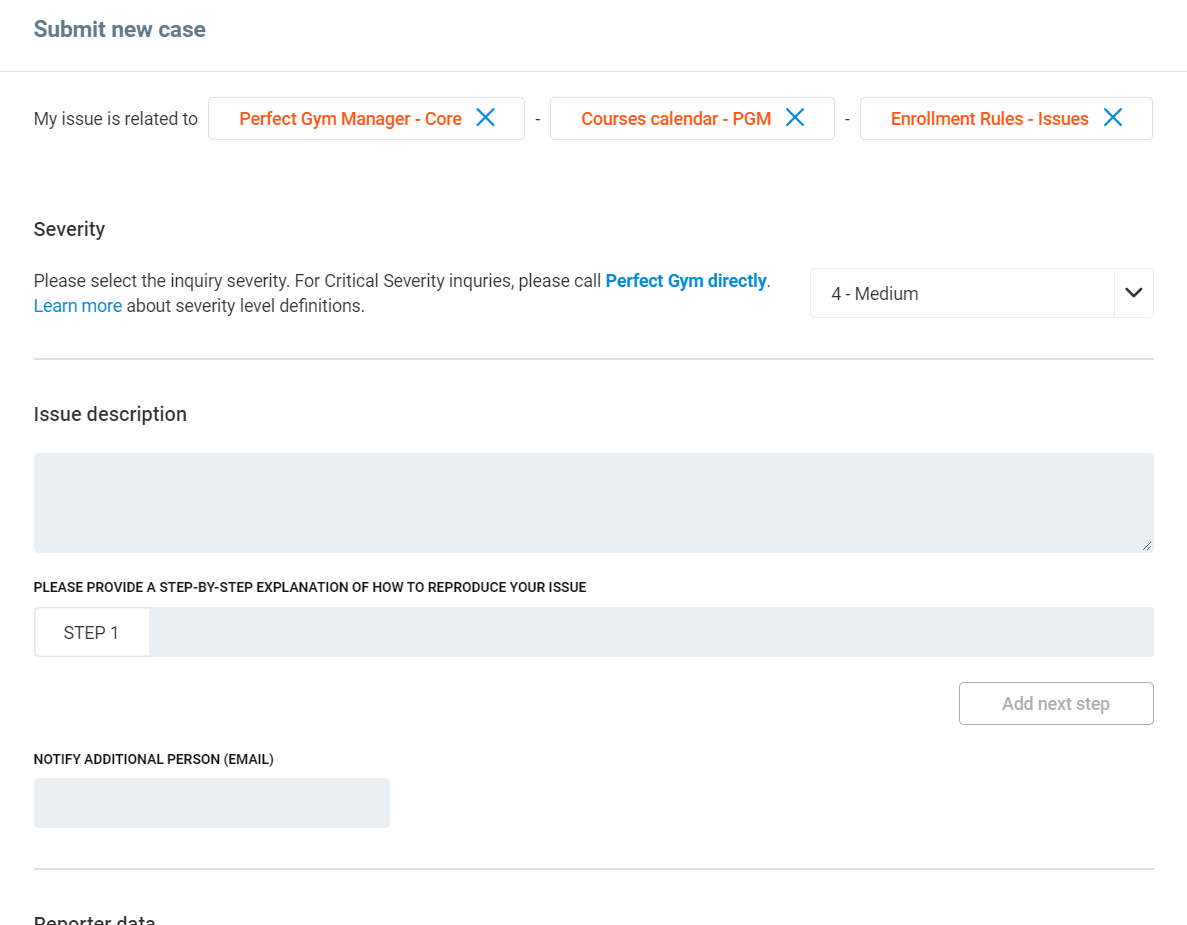
Task: Click into the Step 1 input field
Action: 650,632
